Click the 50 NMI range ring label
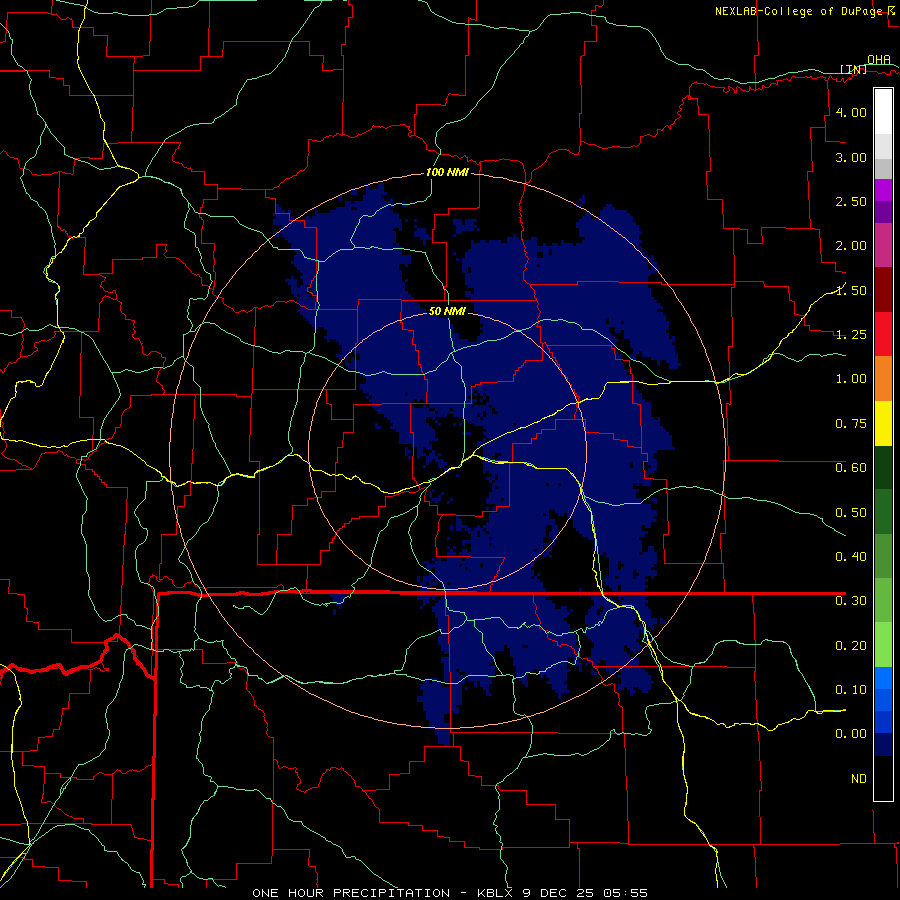 [x=447, y=311]
